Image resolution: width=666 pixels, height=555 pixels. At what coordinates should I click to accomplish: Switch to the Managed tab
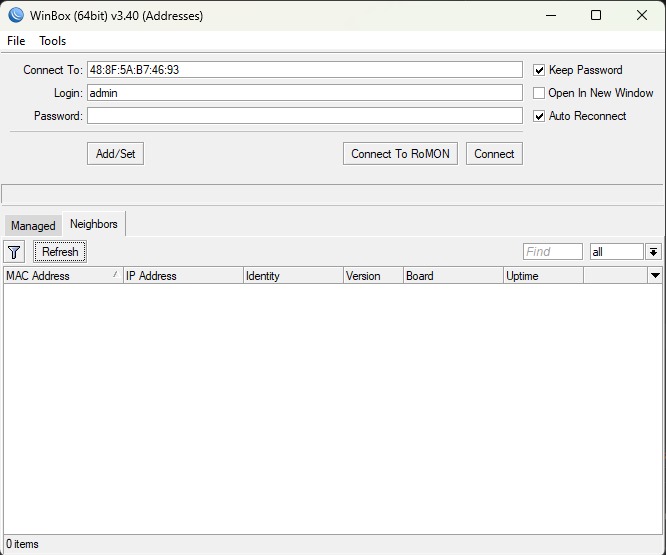click(33, 225)
